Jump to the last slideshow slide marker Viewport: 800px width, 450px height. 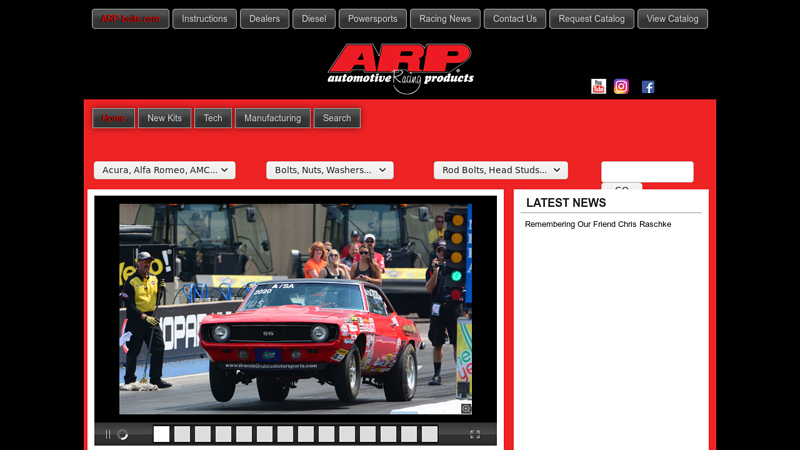click(x=429, y=434)
